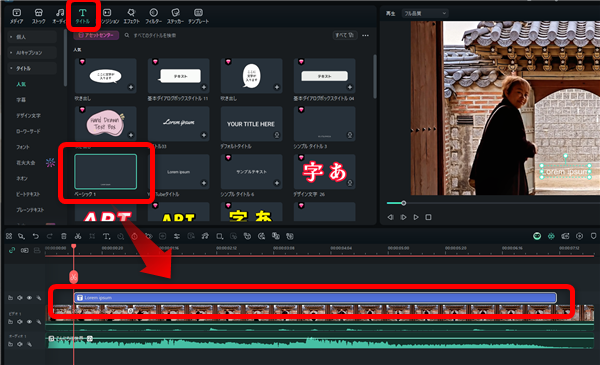Open the フル品質 playback quality dropdown

[x=425, y=13]
